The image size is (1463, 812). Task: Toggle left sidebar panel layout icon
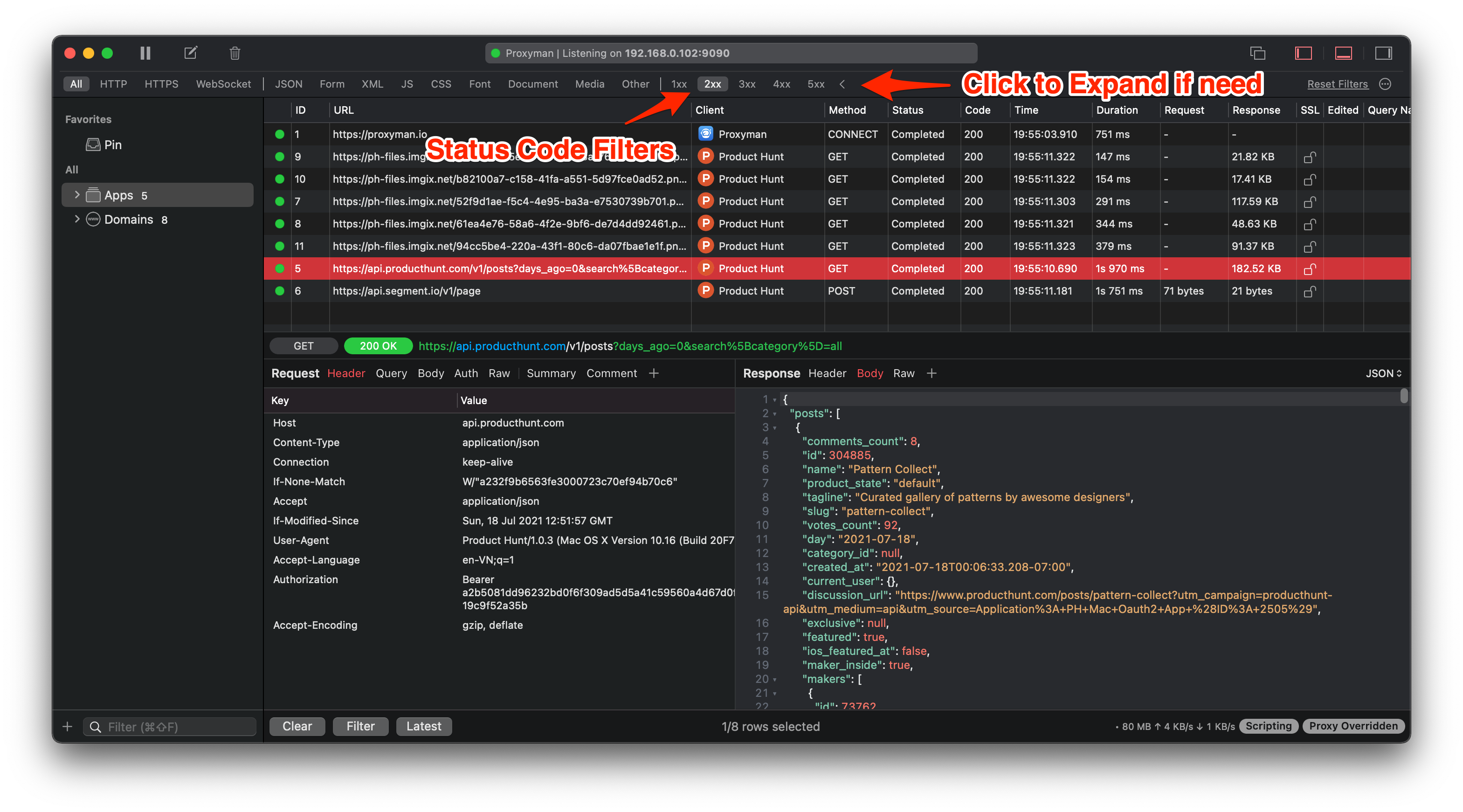(x=1303, y=54)
